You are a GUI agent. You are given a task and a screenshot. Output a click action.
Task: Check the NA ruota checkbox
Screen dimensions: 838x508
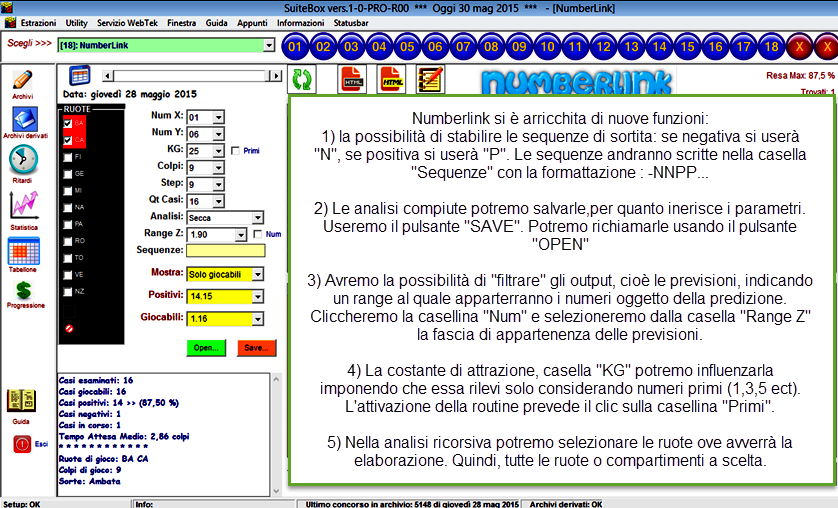[68, 208]
